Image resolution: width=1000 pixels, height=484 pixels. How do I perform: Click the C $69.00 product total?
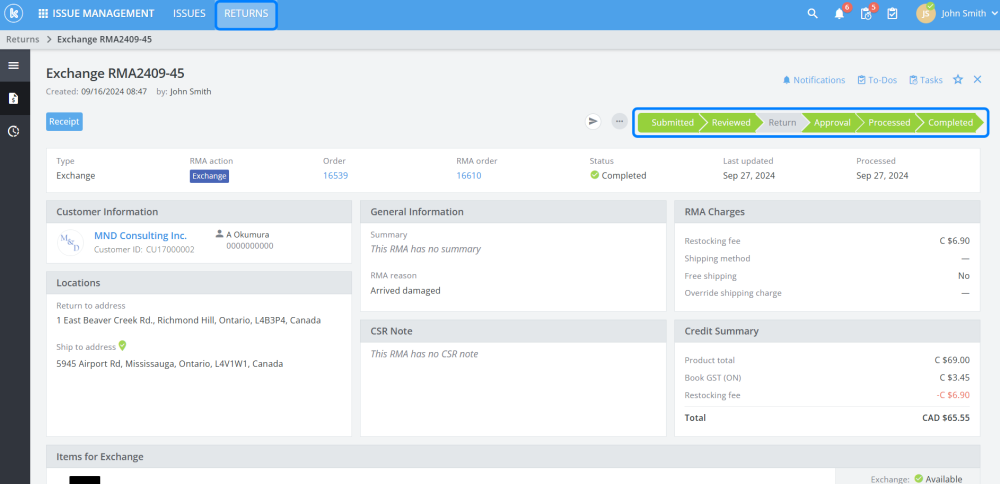tap(952, 360)
